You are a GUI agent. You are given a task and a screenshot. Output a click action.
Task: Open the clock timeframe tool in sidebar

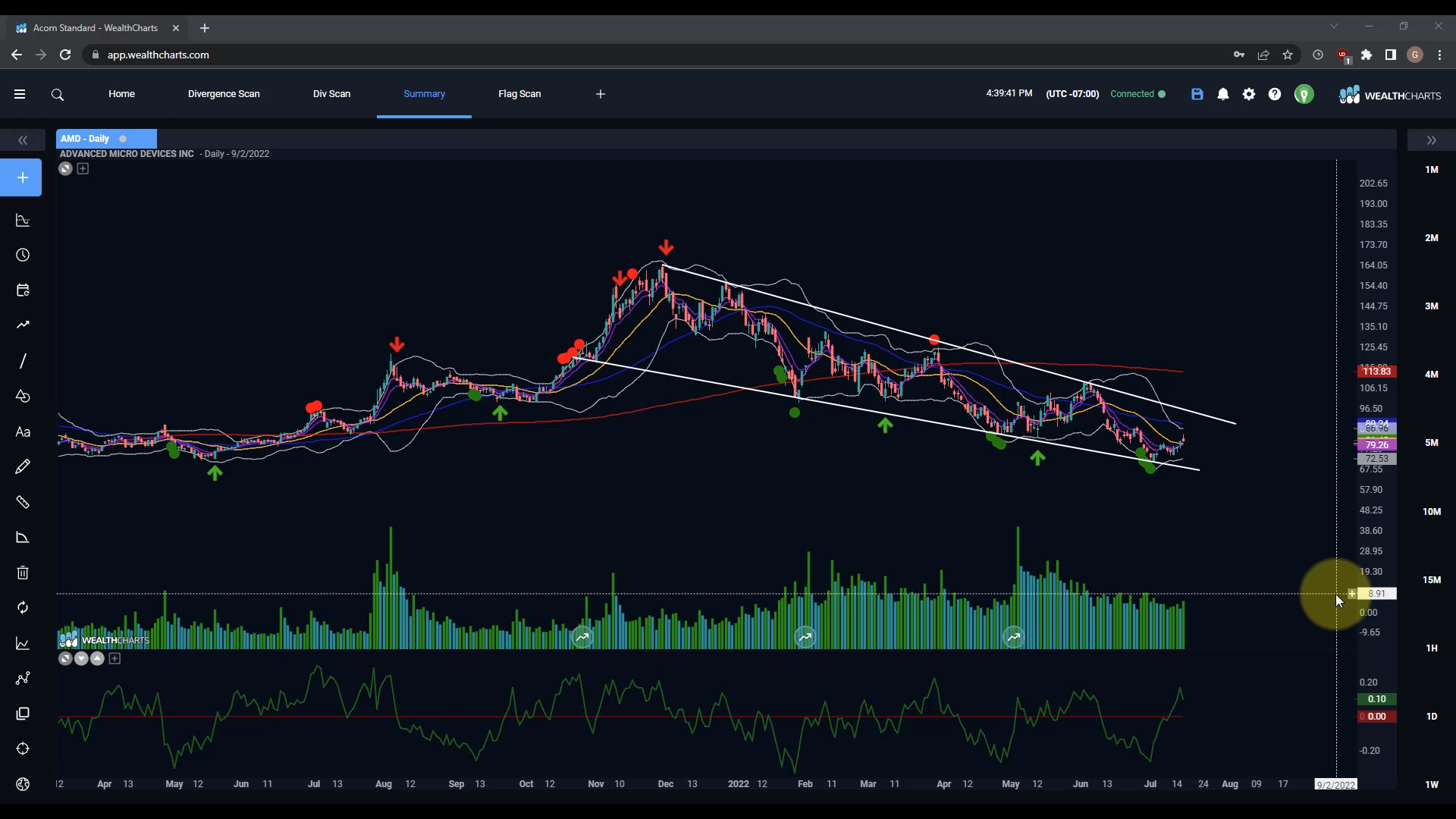coord(23,256)
